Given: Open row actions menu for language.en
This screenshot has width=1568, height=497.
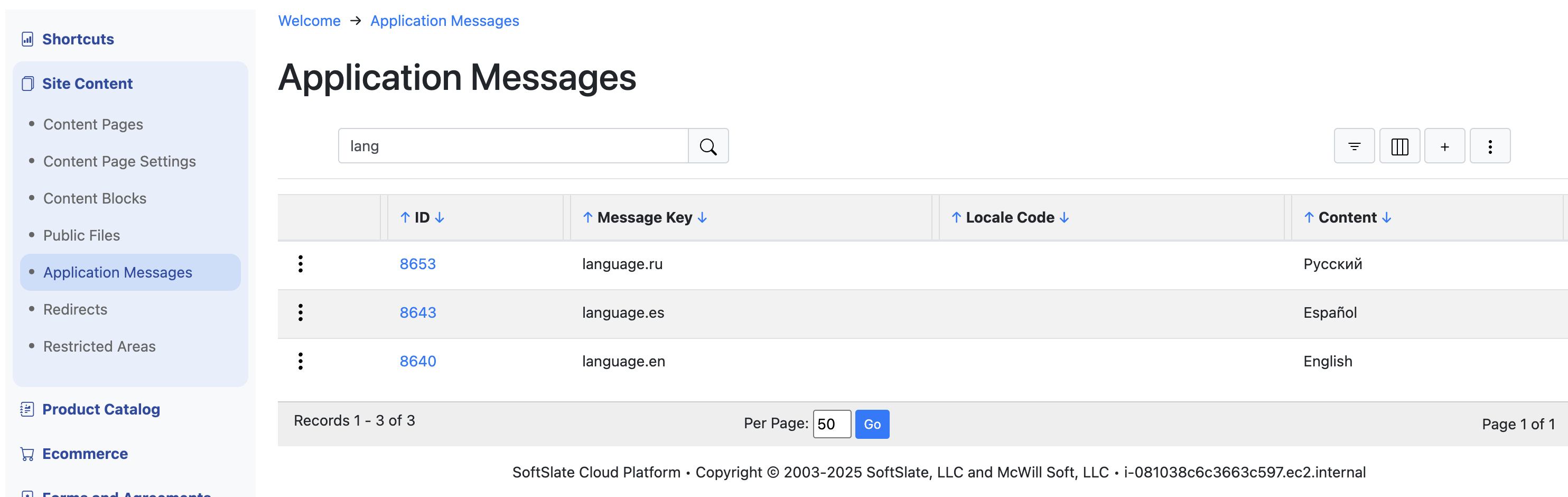Looking at the screenshot, I should (300, 361).
